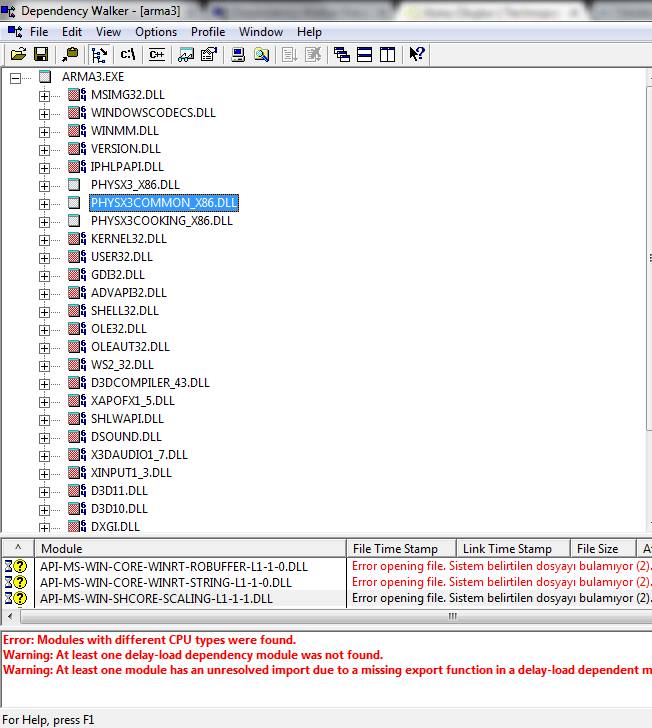
Task: Sort by Link Time Stamp column header
Action: 514,549
